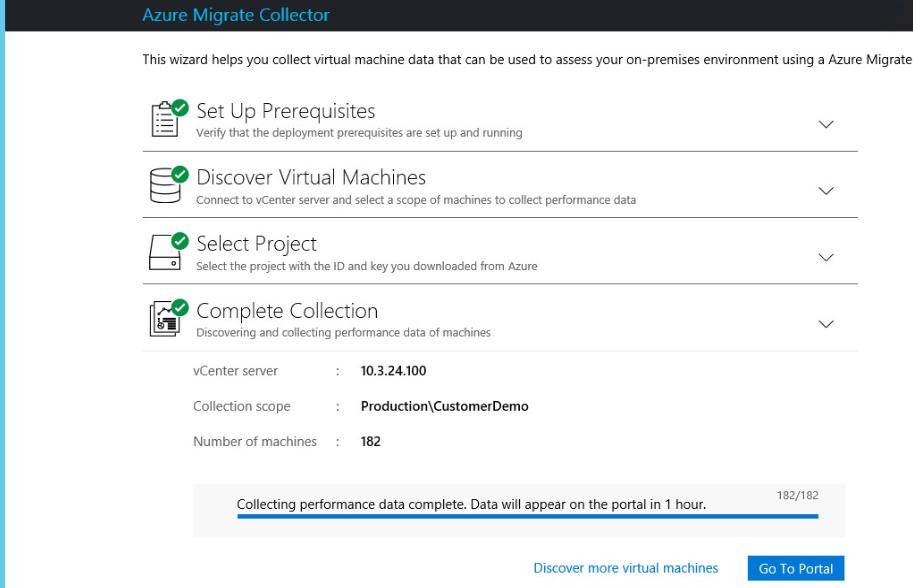Image resolution: width=913 pixels, height=588 pixels.
Task: Click the Set Up Prerequisites checklist icon
Action: [x=164, y=121]
